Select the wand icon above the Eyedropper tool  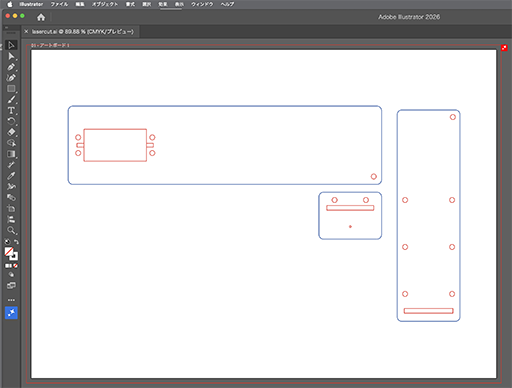point(11,165)
